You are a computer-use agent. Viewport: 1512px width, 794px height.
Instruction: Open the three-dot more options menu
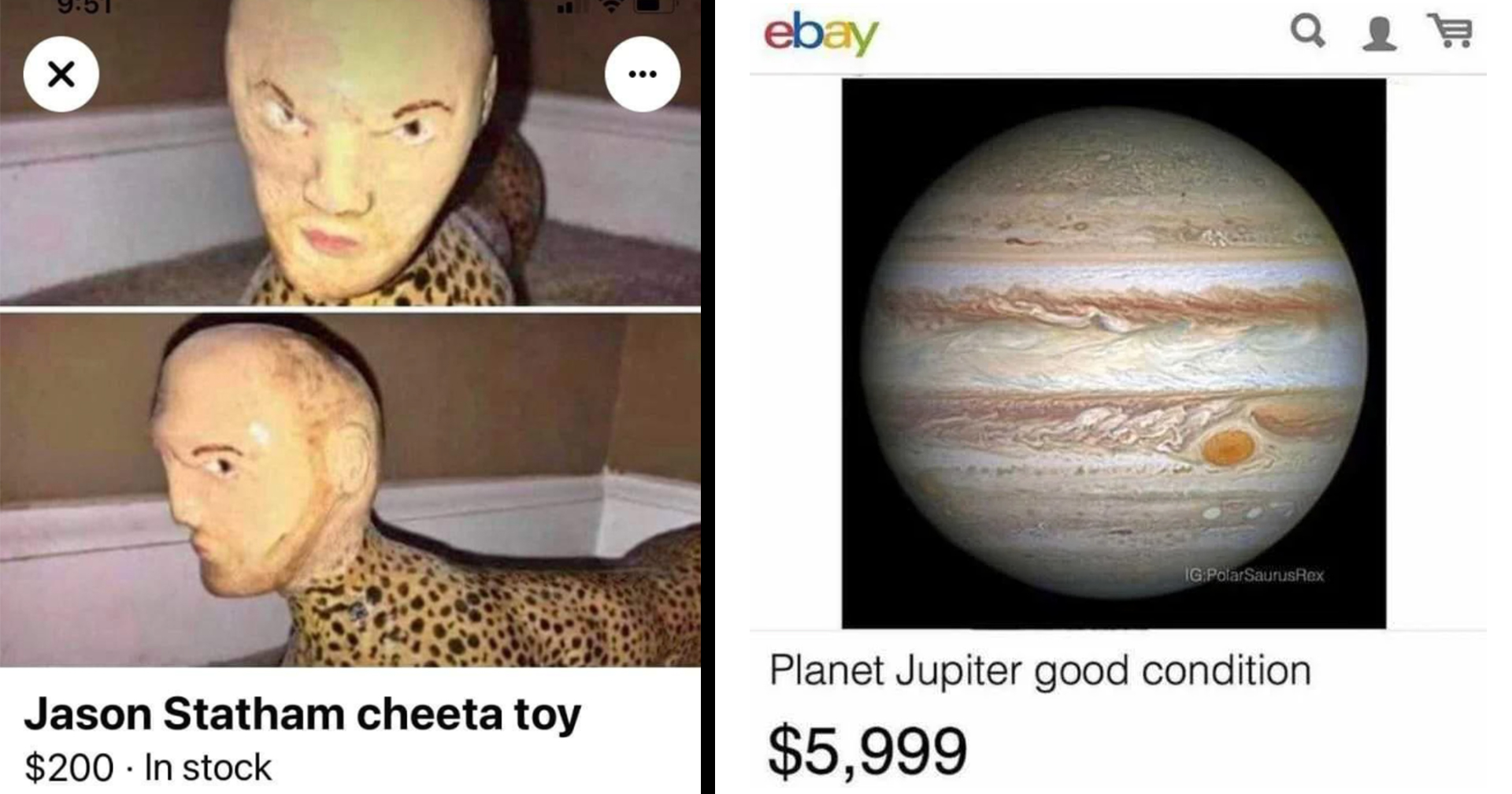tap(643, 74)
